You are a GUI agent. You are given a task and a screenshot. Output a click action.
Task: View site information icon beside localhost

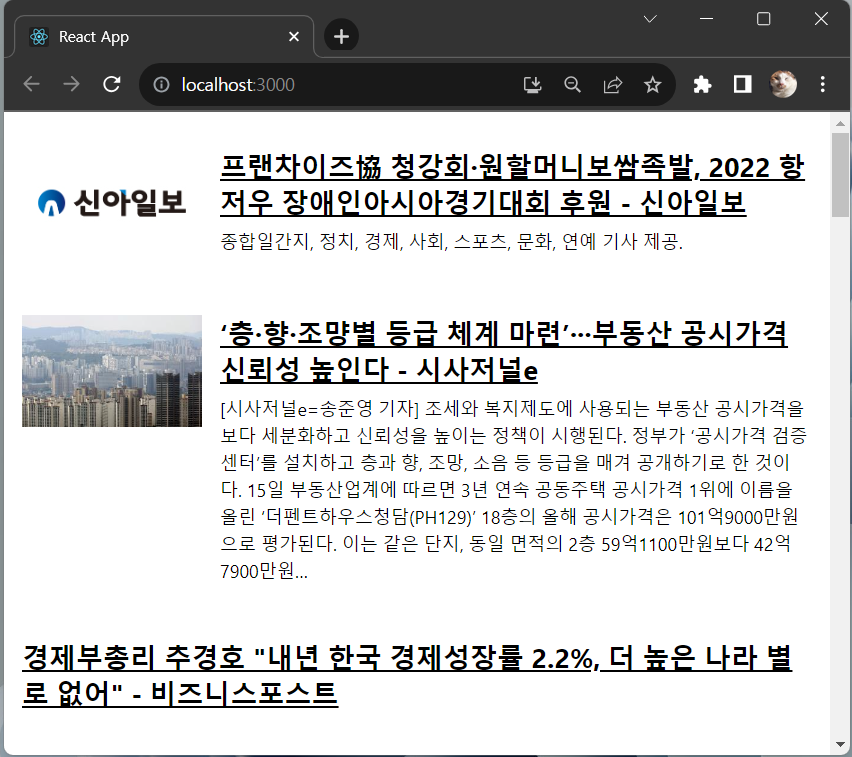click(x=161, y=85)
